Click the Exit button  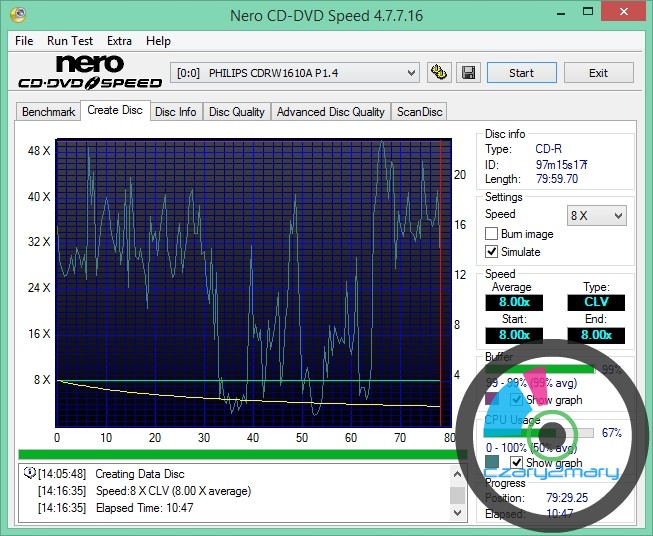click(x=598, y=73)
